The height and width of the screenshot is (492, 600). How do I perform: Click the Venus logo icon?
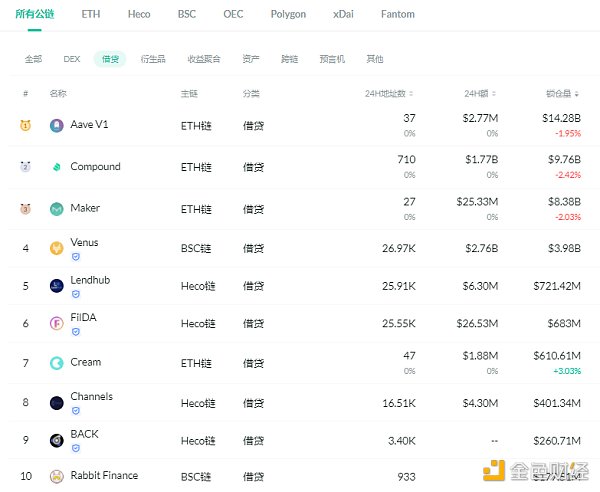click(x=56, y=248)
